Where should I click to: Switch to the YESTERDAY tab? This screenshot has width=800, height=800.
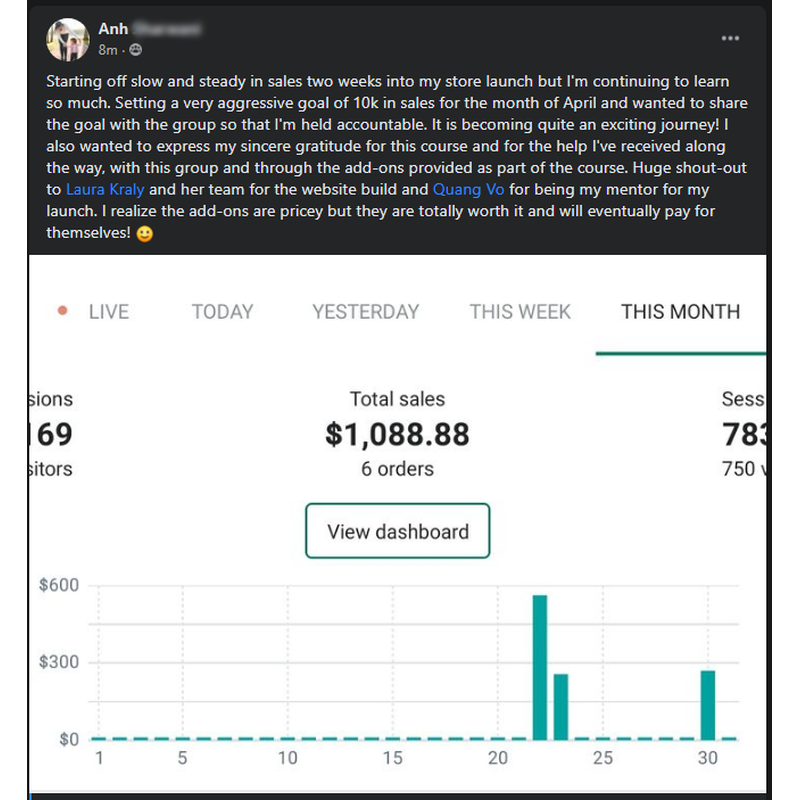(x=364, y=312)
